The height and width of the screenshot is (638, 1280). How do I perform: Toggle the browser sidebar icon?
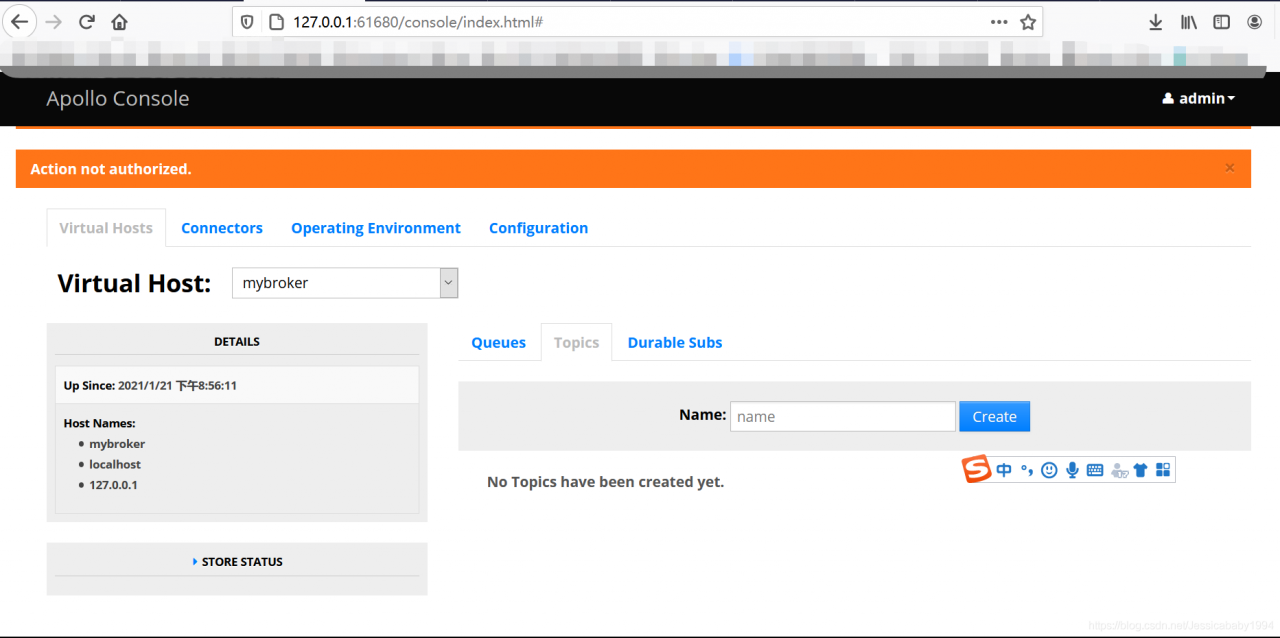pyautogui.click(x=1221, y=22)
